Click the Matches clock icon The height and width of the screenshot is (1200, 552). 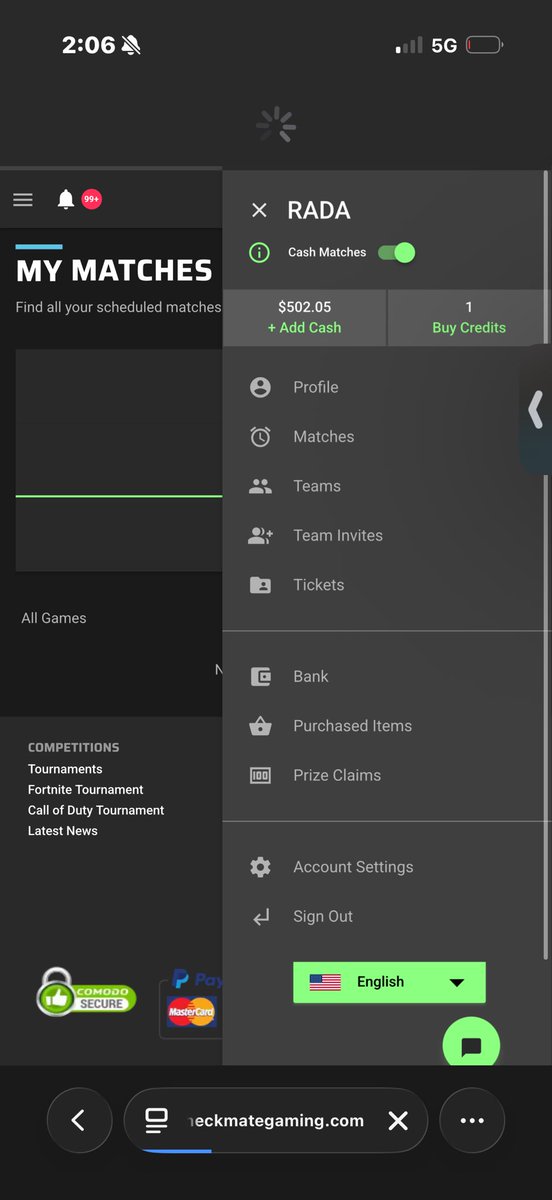[x=260, y=437]
